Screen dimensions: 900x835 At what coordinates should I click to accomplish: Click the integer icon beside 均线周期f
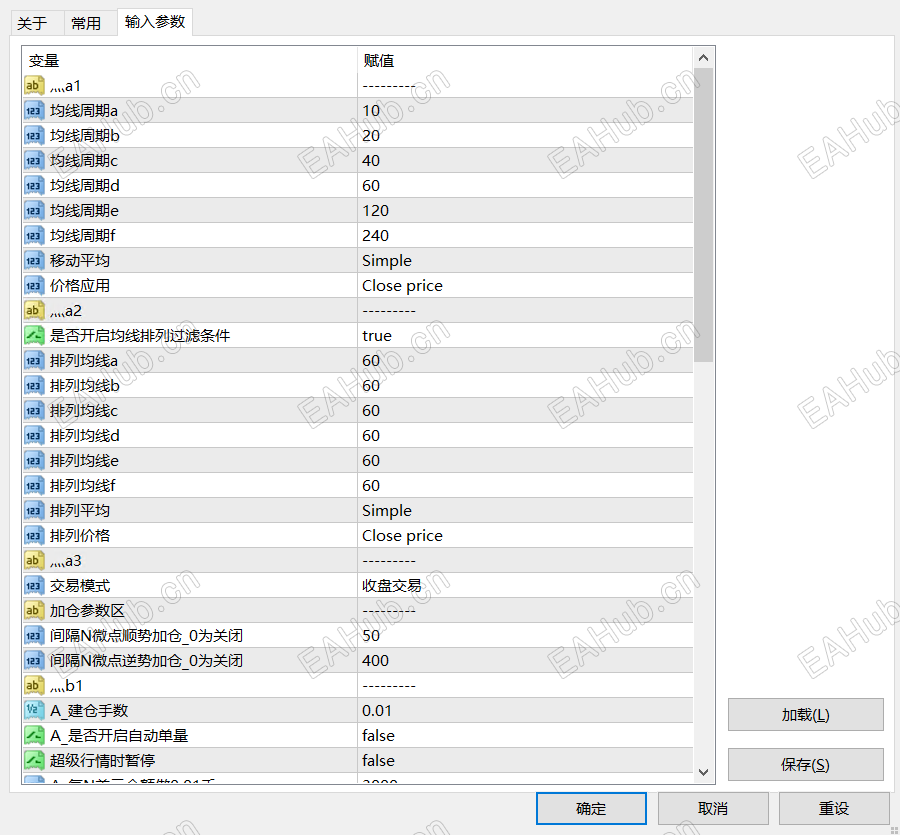coord(34,236)
